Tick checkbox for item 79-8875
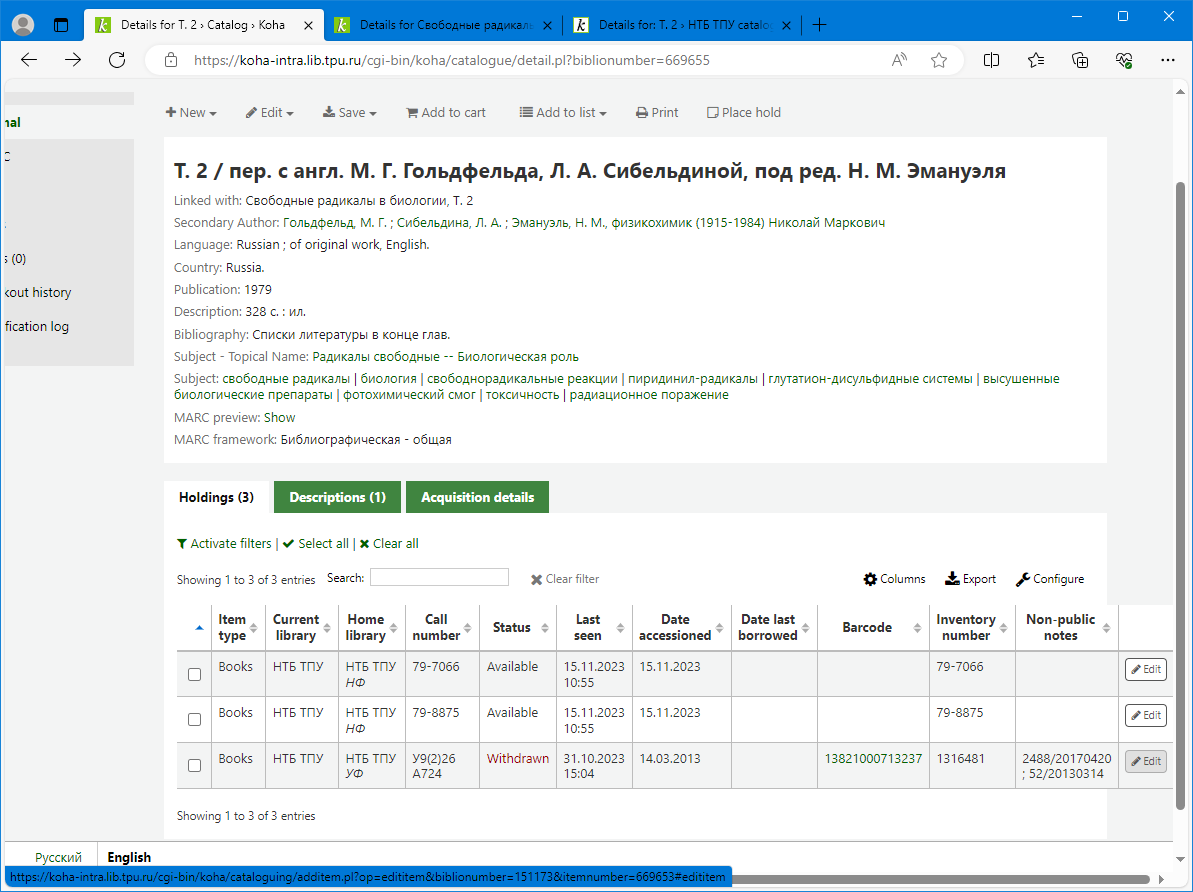The width and height of the screenshot is (1193, 892). (x=195, y=720)
